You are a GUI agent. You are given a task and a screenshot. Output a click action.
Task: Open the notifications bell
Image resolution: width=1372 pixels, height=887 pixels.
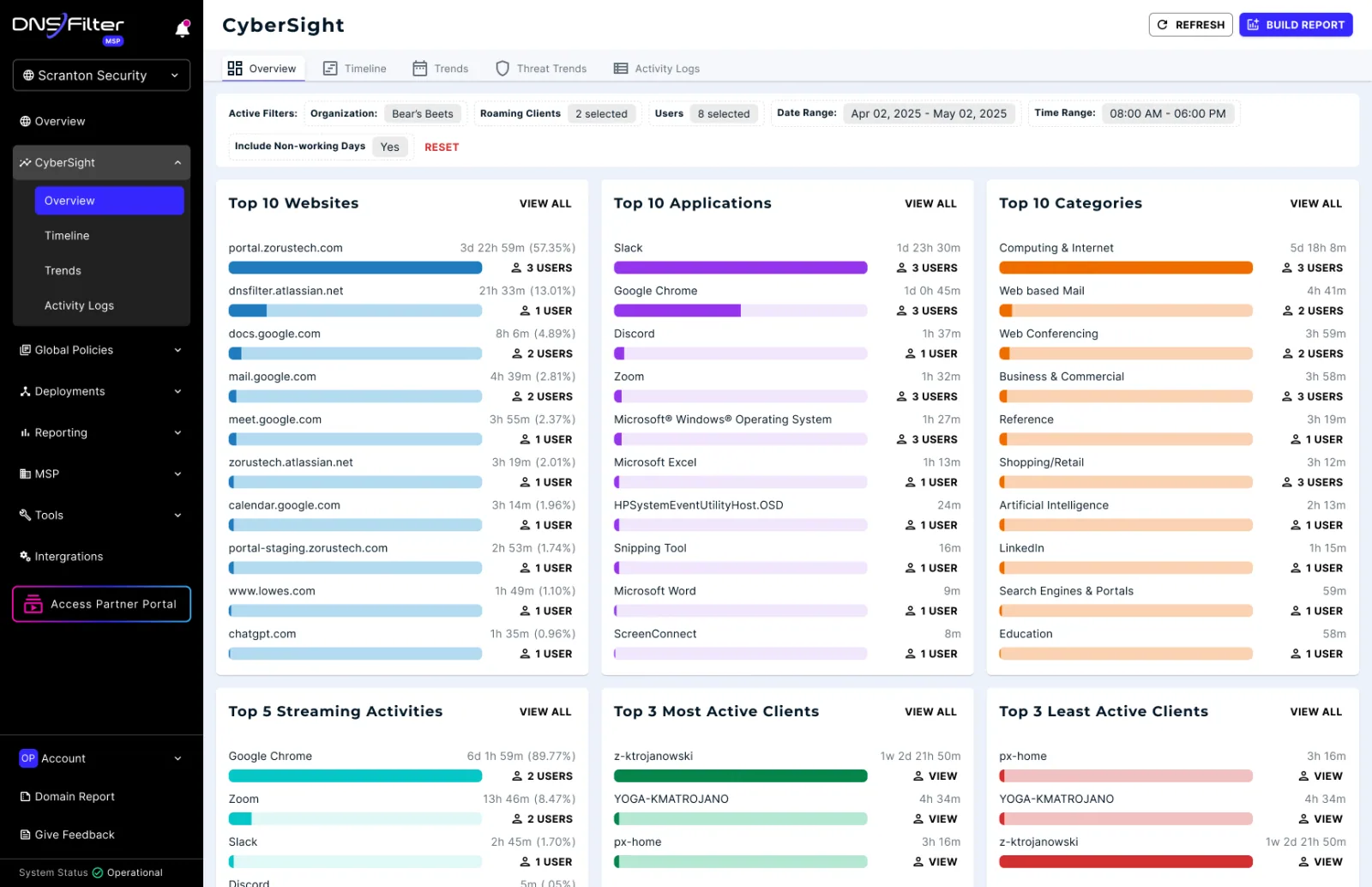[x=183, y=29]
